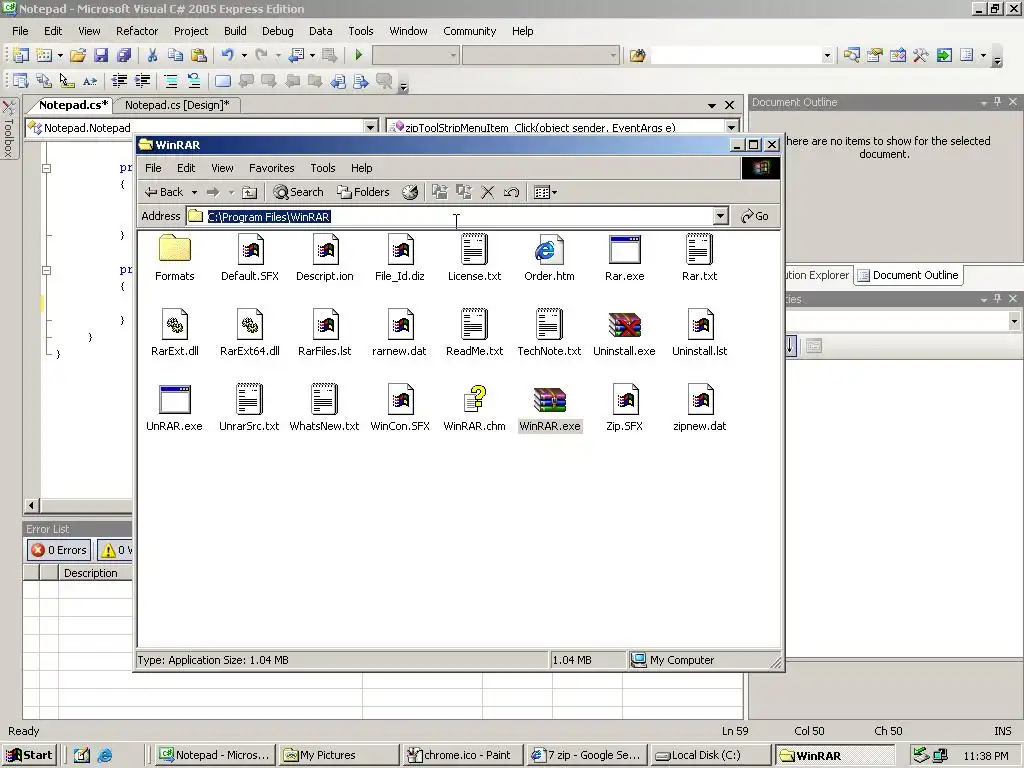Select the UnRAR.exe file

click(x=174, y=408)
